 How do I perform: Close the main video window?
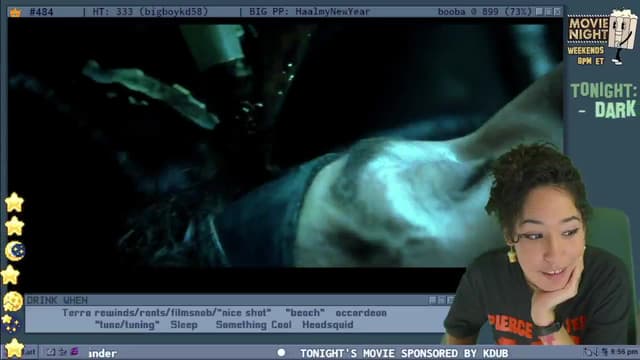click(x=558, y=11)
